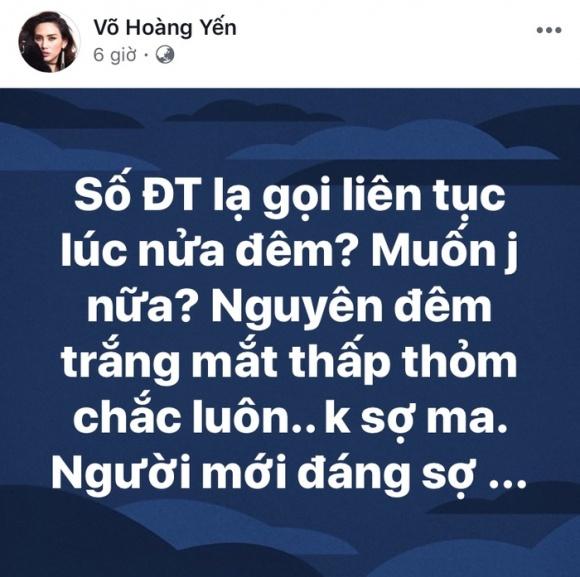Screen dimensions: 580x577
Task: Click the globe public privacy icon
Action: pos(165,55)
